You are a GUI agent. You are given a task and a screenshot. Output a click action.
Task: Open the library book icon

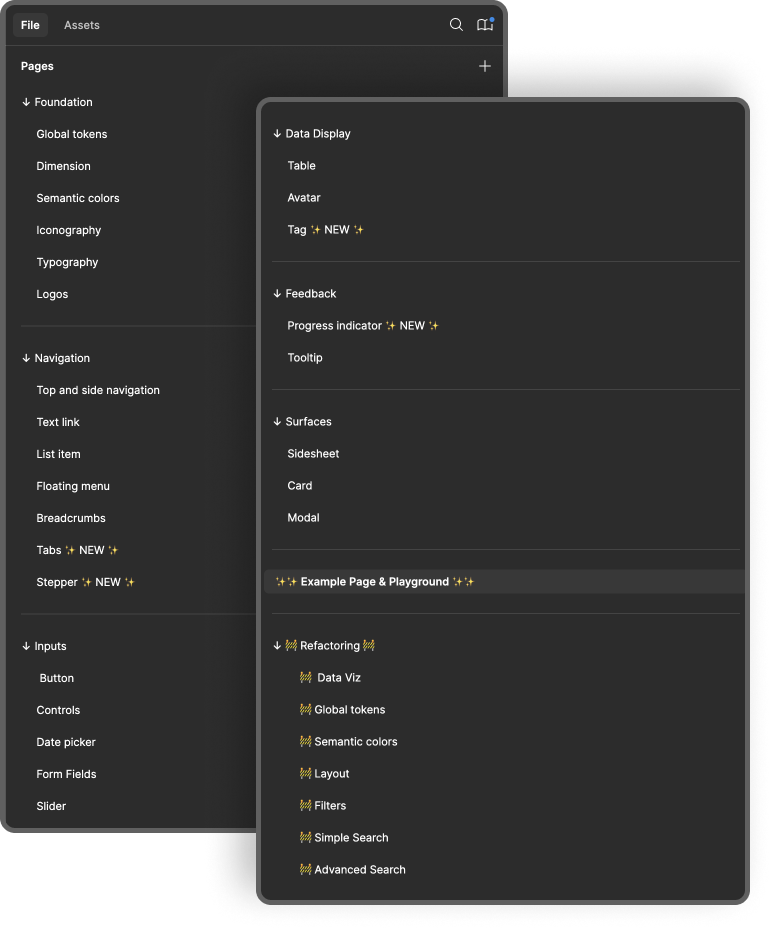[x=485, y=25]
